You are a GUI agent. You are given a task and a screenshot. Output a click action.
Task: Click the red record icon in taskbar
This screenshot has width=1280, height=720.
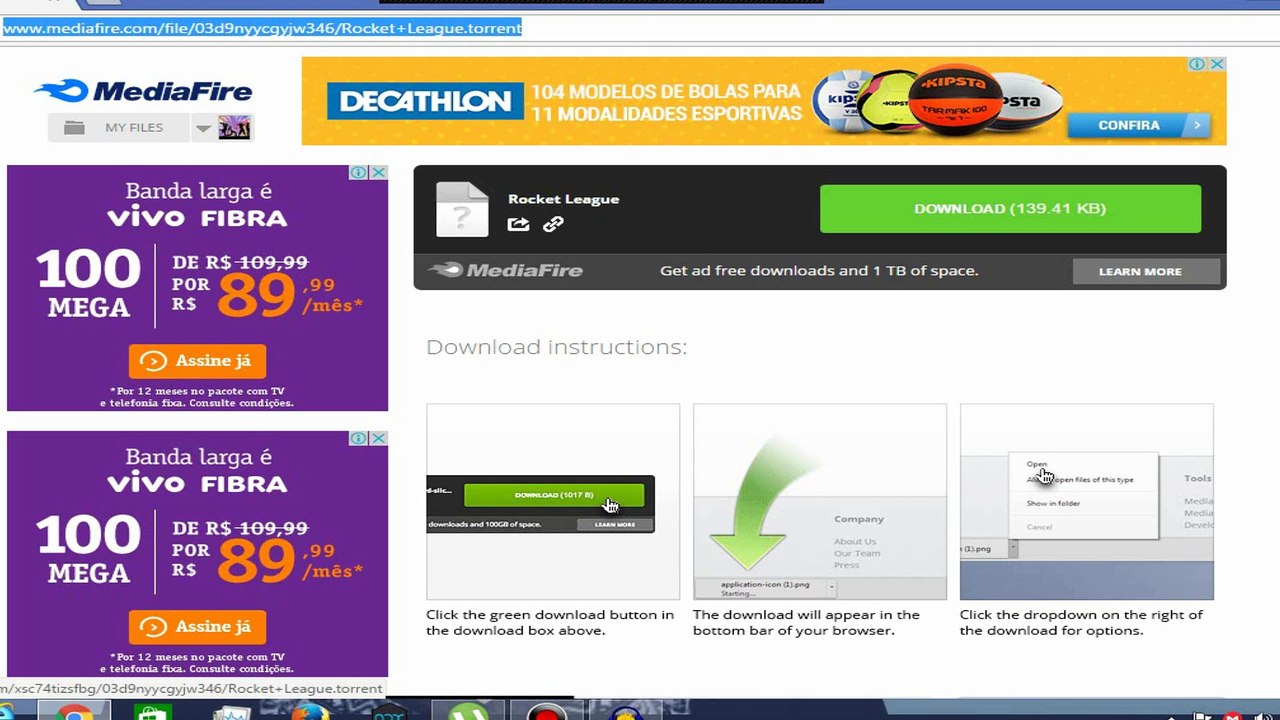click(x=546, y=711)
